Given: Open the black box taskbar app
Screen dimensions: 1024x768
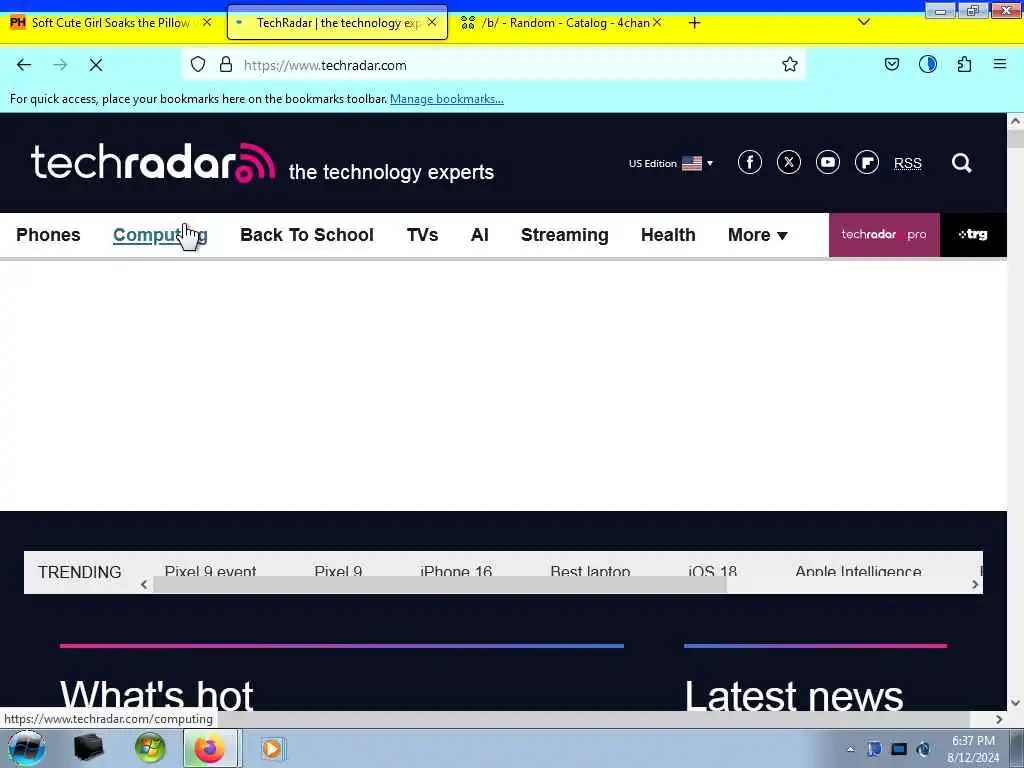Looking at the screenshot, I should pyautogui.click(x=89, y=748).
